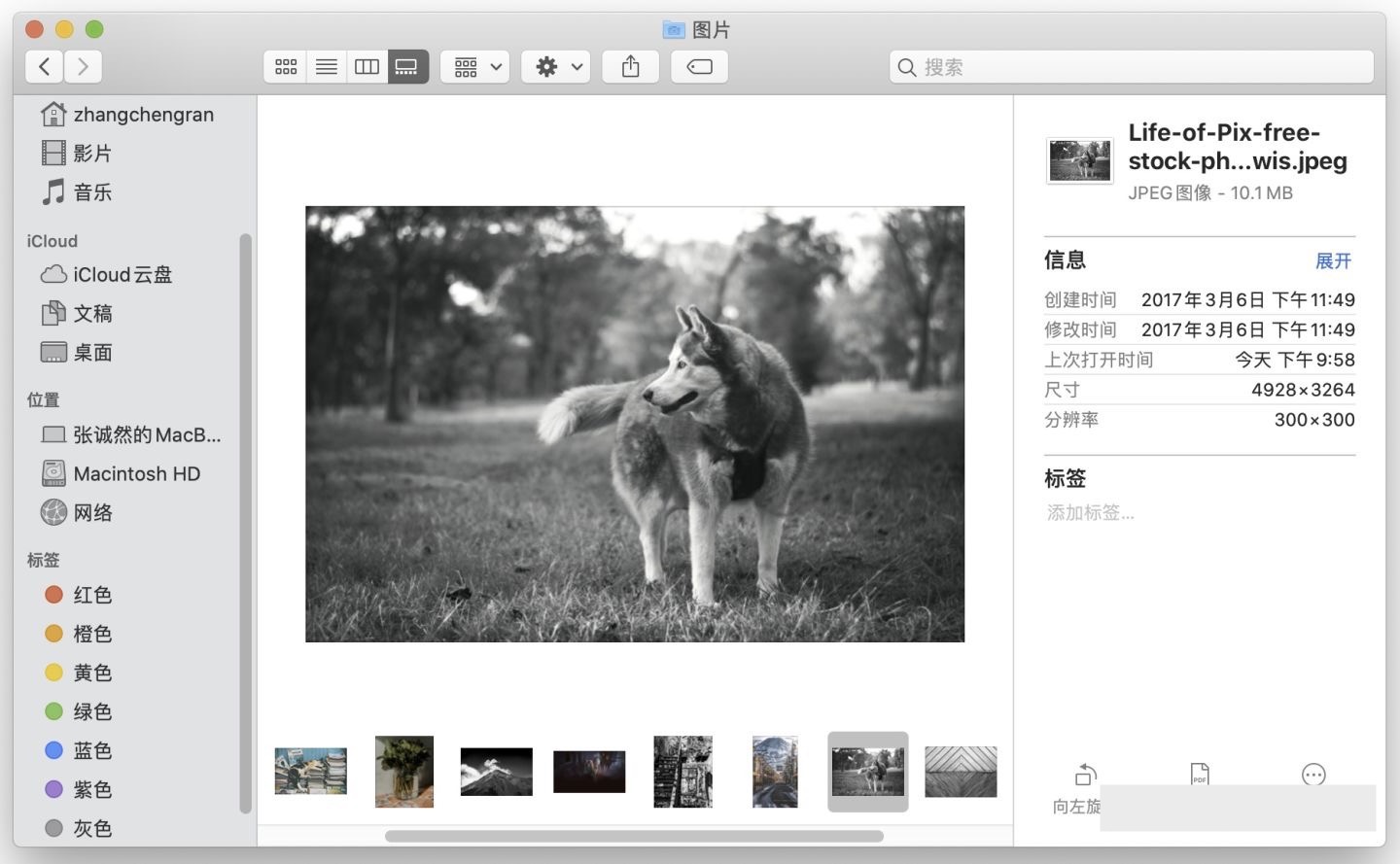The image size is (1400, 864).
Task: Rotate the image left
Action: 1084,776
